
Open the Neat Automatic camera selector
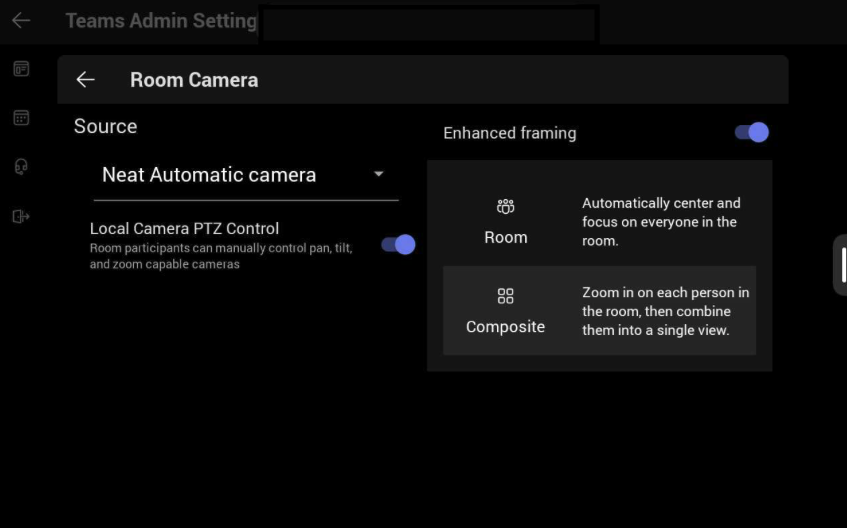[x=209, y=175]
